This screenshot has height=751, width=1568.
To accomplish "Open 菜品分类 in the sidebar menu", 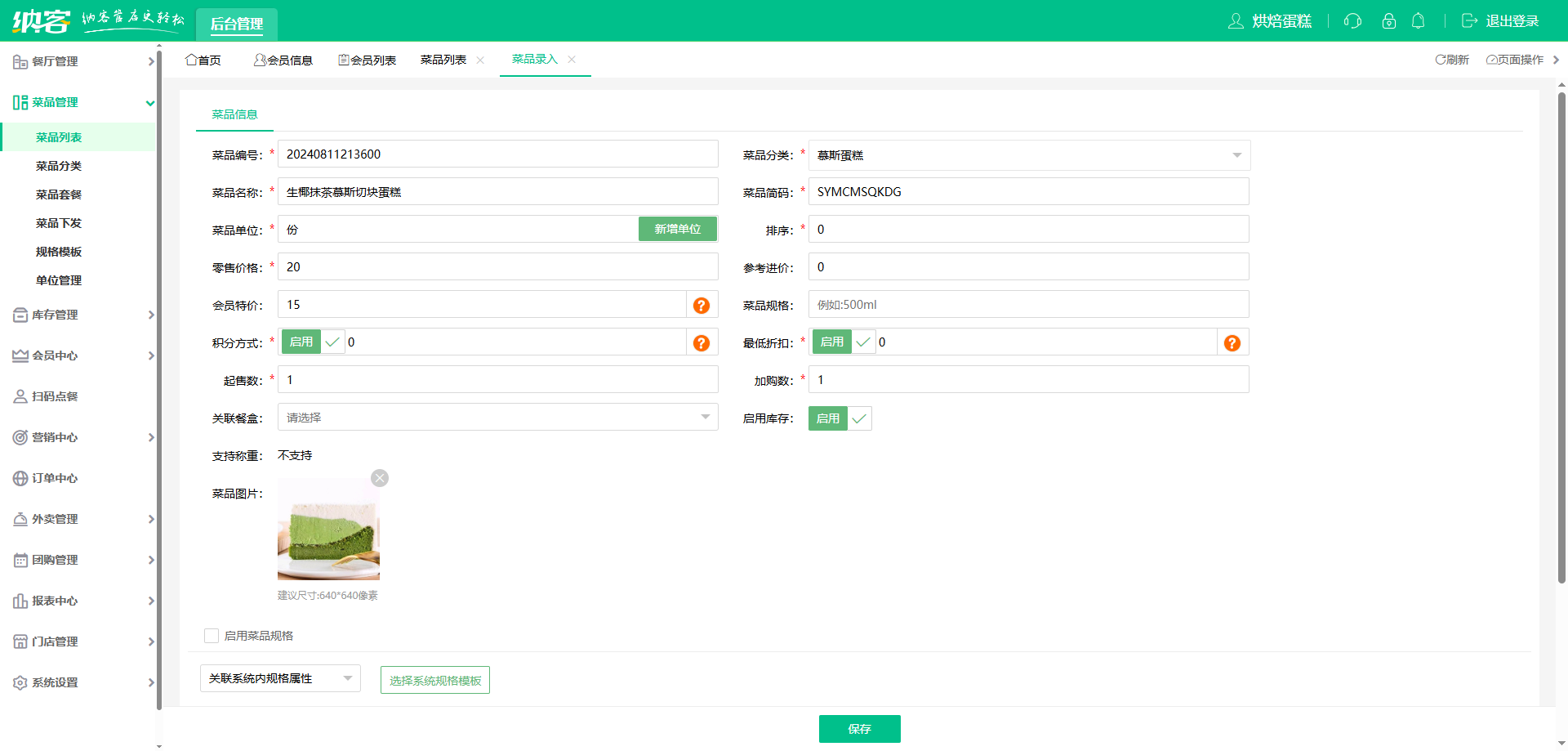I will [x=59, y=166].
